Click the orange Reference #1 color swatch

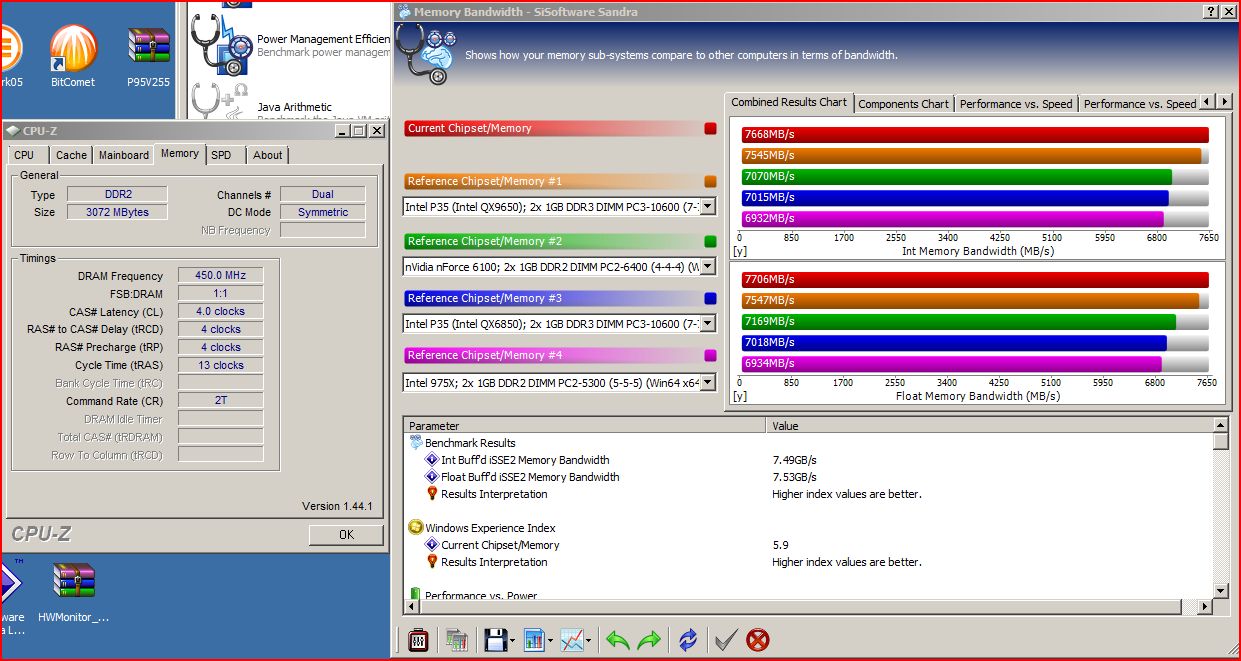point(710,182)
